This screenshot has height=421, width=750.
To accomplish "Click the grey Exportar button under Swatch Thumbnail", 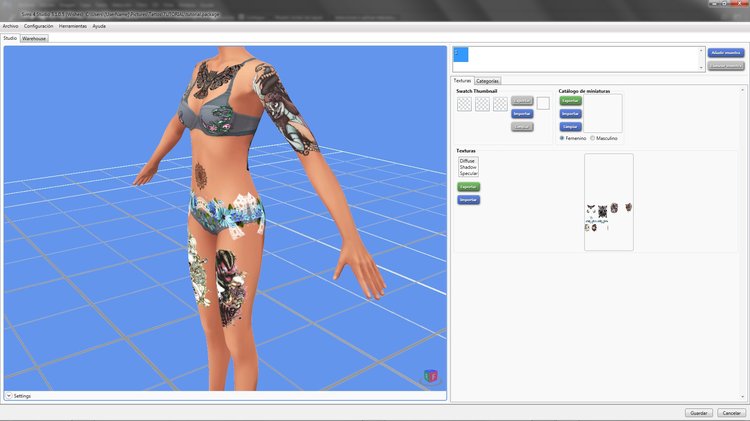I will pyautogui.click(x=522, y=100).
